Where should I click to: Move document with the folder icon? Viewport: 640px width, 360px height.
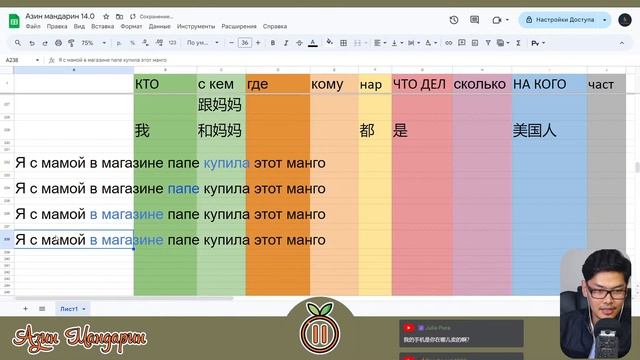pyautogui.click(x=119, y=17)
